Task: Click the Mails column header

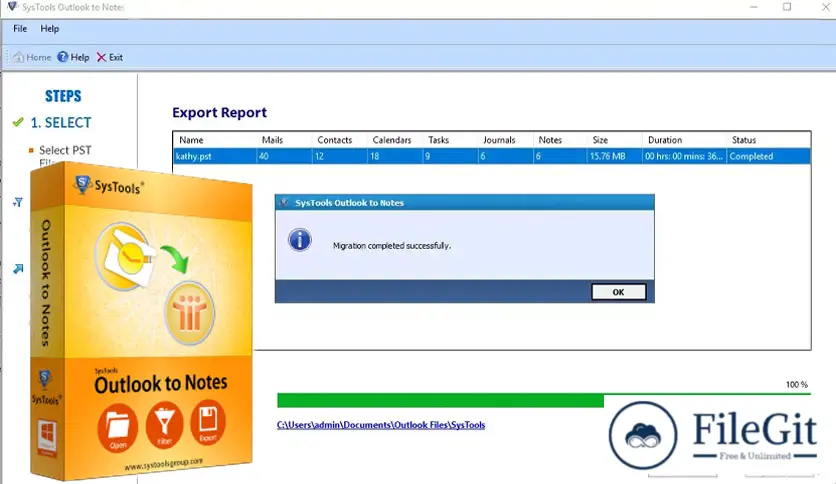Action: (272, 140)
